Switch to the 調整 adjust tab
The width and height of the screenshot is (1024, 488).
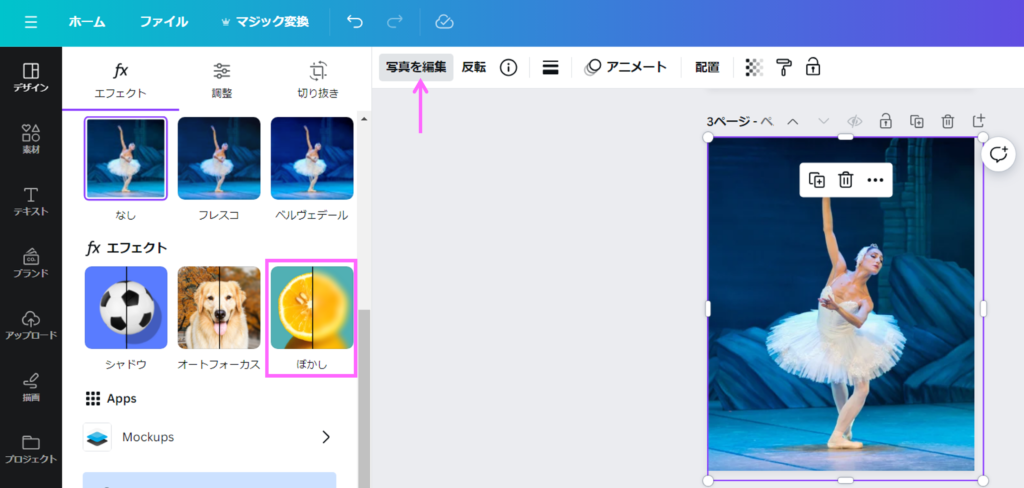(222, 80)
